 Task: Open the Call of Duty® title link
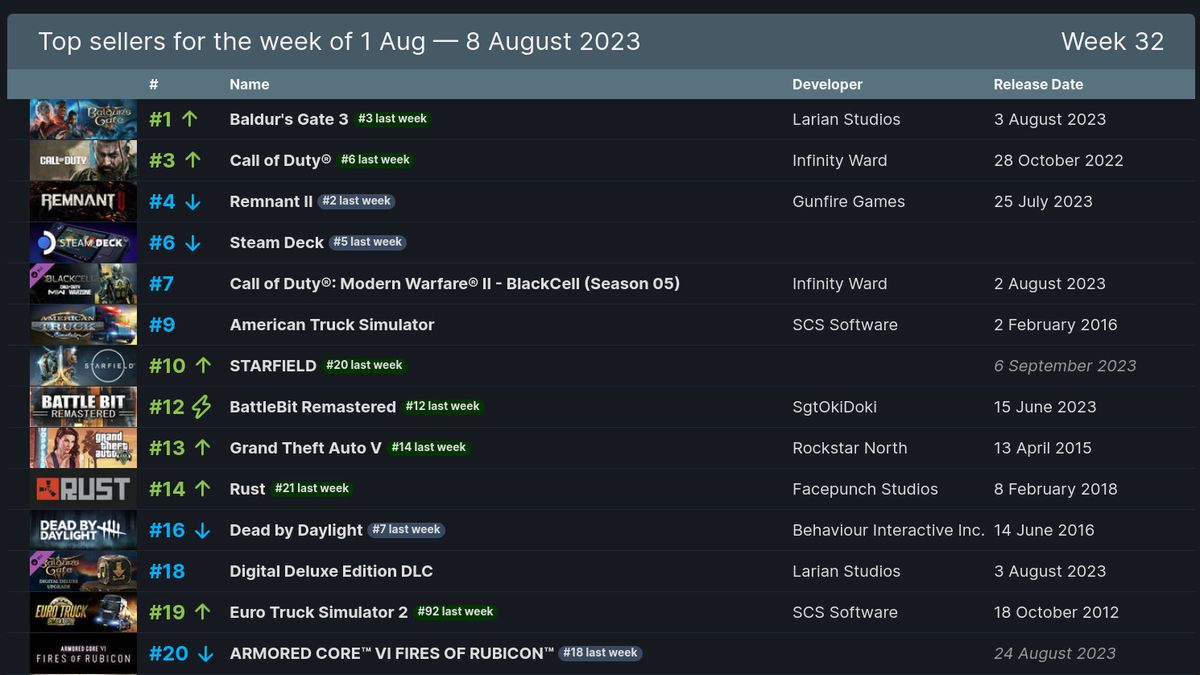(x=281, y=160)
